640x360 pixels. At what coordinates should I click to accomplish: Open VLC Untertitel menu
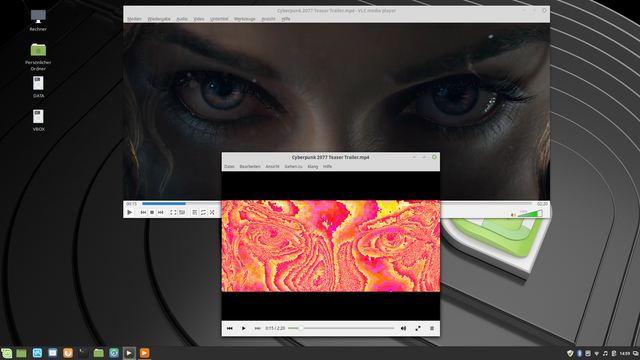219,19
